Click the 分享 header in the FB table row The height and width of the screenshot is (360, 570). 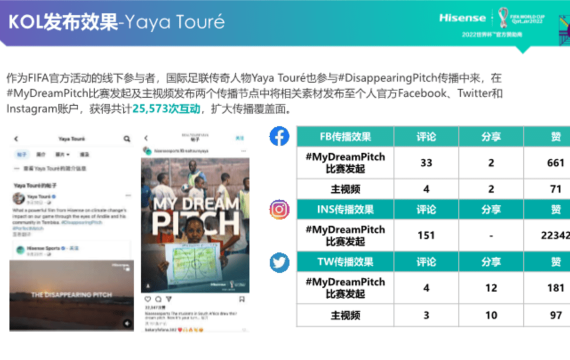pyautogui.click(x=491, y=137)
